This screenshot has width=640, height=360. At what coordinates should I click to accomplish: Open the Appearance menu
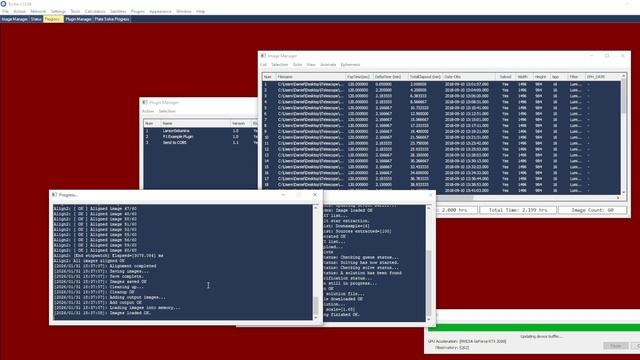pyautogui.click(x=160, y=11)
